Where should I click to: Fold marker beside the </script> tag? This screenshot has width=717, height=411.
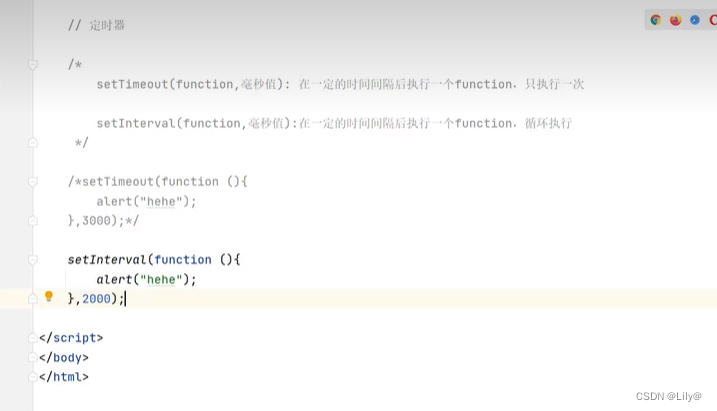[x=33, y=338]
